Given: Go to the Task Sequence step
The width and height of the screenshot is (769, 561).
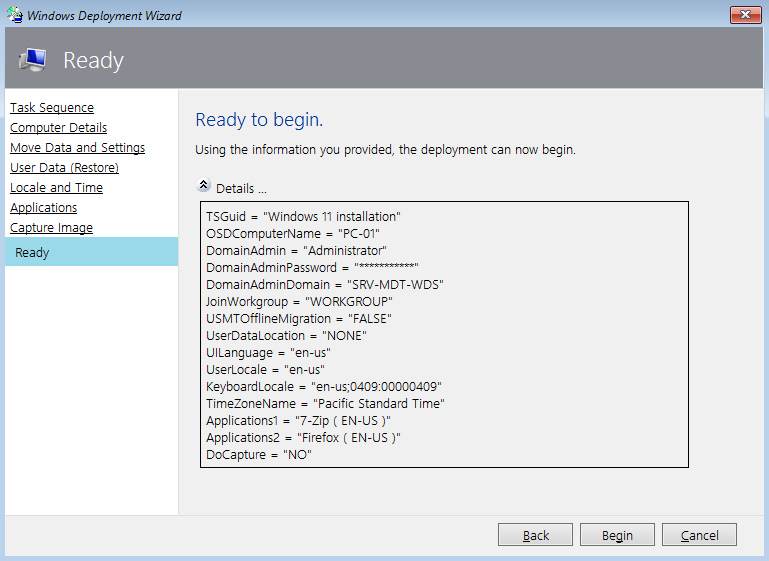Looking at the screenshot, I should tap(52, 107).
